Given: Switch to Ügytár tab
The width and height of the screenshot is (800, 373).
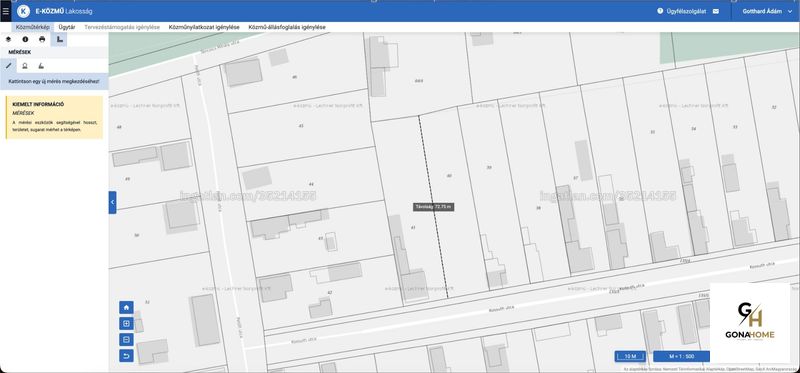Looking at the screenshot, I should (67, 27).
